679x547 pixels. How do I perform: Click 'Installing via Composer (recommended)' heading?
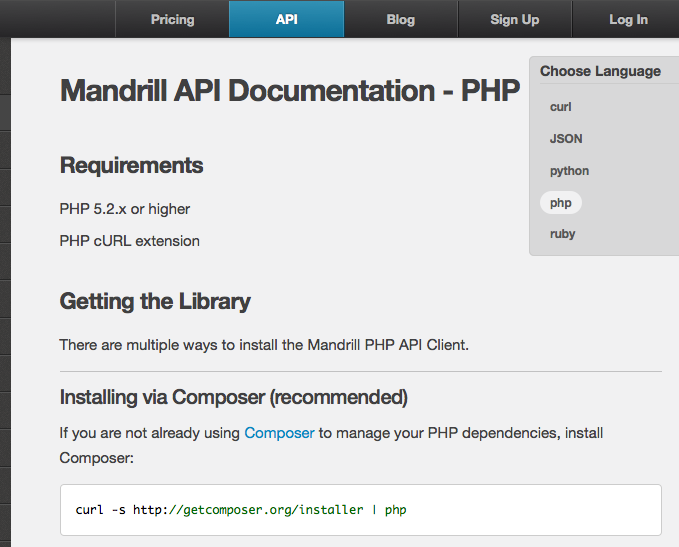(234, 397)
